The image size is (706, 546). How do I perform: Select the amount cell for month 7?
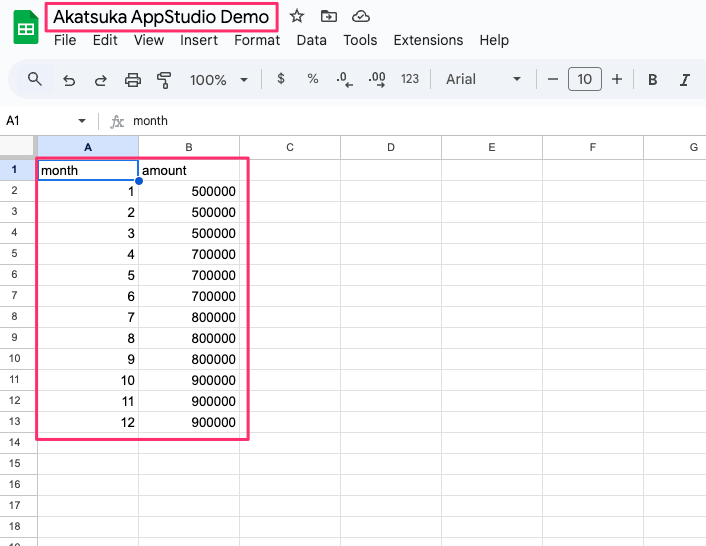click(189, 317)
